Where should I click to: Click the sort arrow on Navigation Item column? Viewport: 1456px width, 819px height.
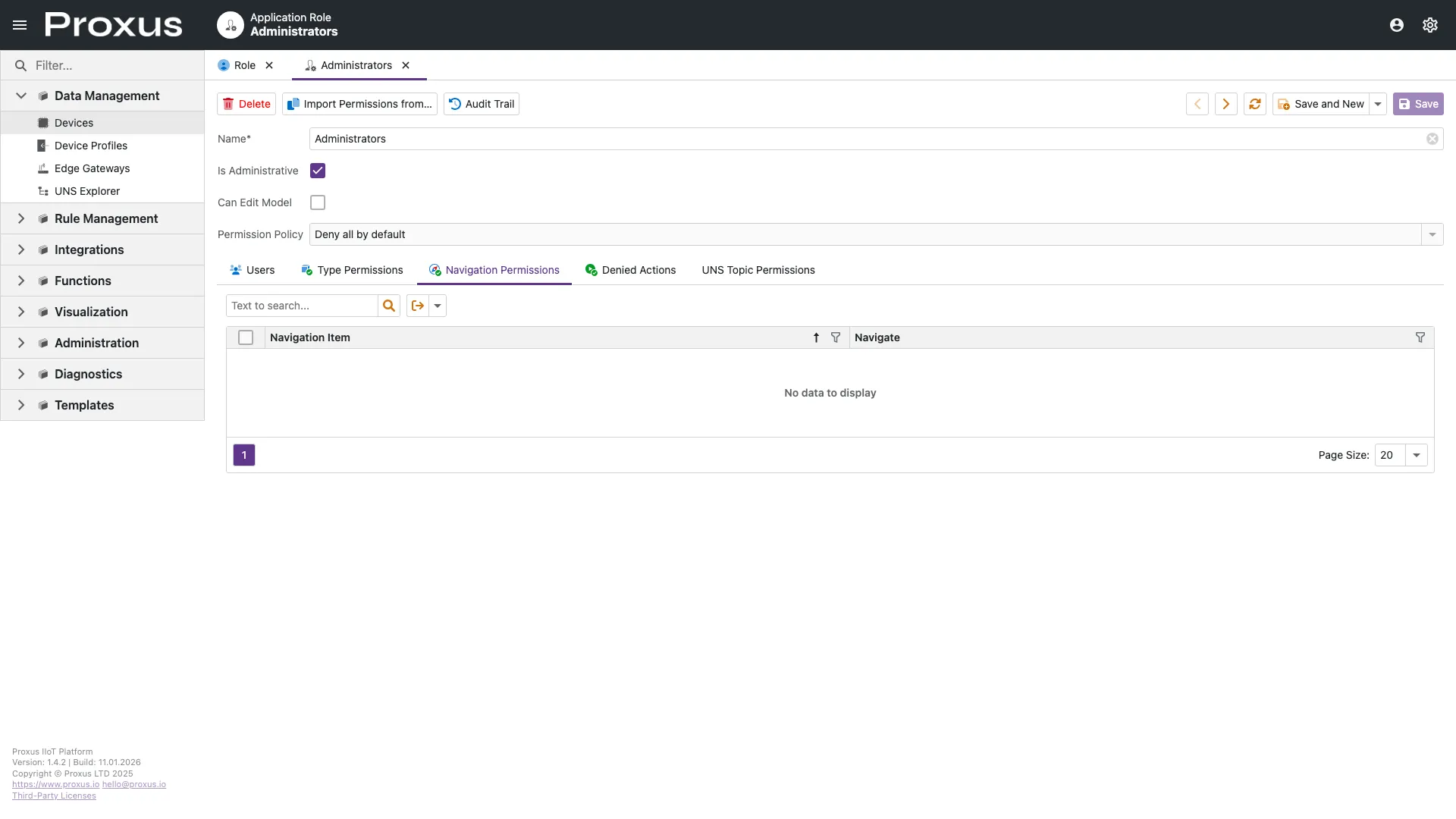tap(817, 337)
